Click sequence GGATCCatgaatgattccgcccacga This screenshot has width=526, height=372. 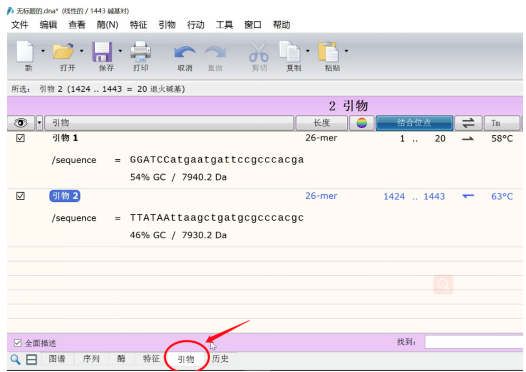(217, 160)
